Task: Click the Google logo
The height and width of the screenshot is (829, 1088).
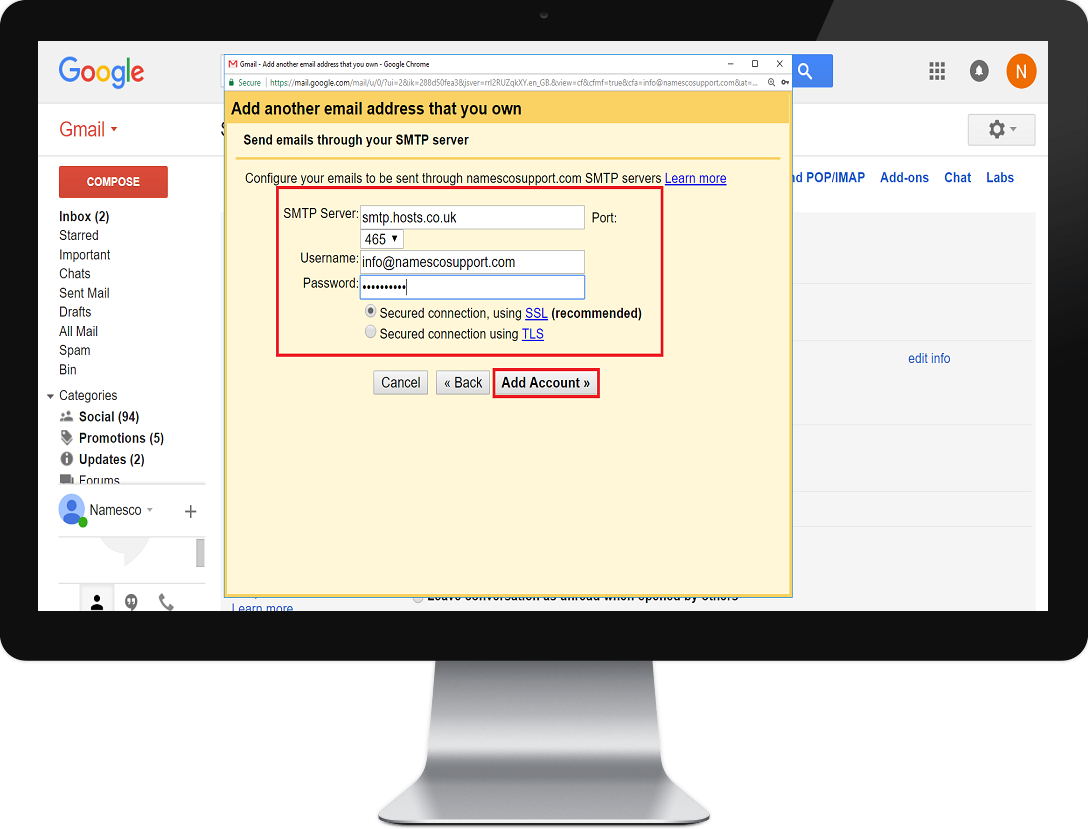Action: 101,72
